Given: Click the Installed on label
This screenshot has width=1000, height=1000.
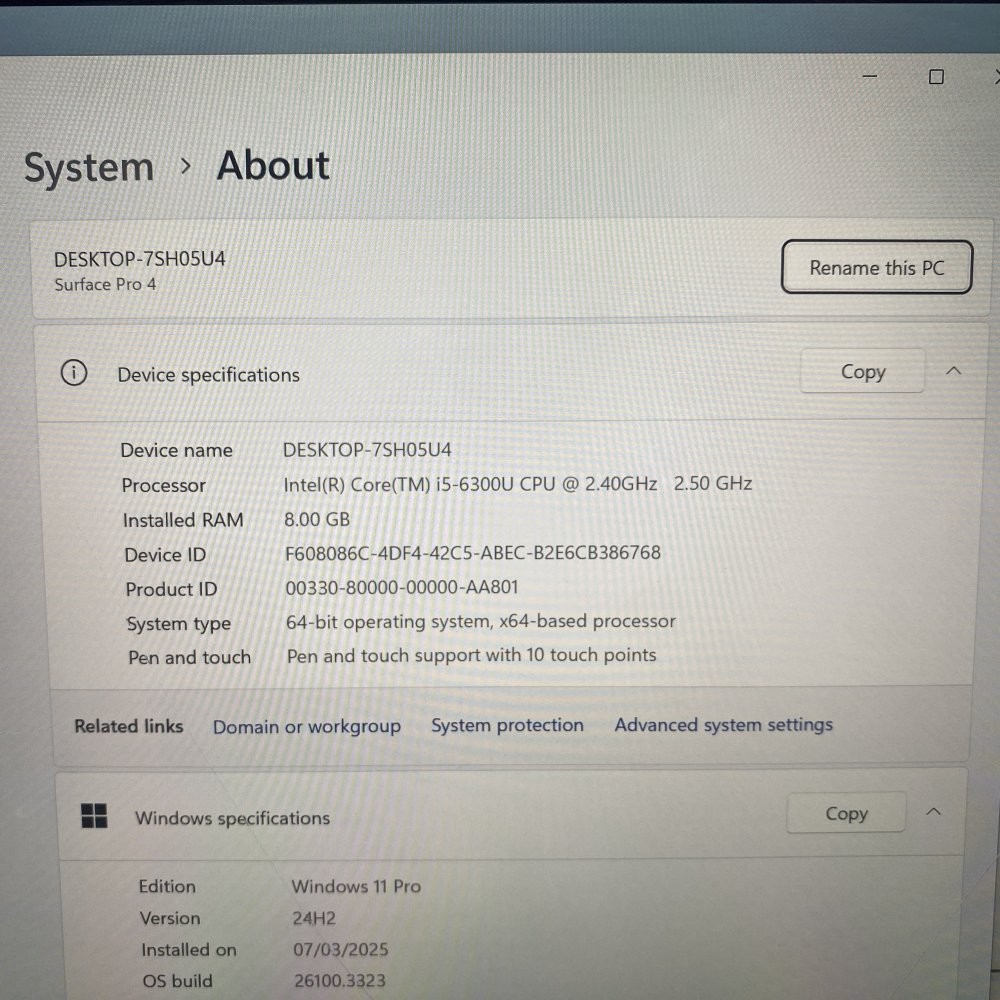Looking at the screenshot, I should tap(189, 950).
